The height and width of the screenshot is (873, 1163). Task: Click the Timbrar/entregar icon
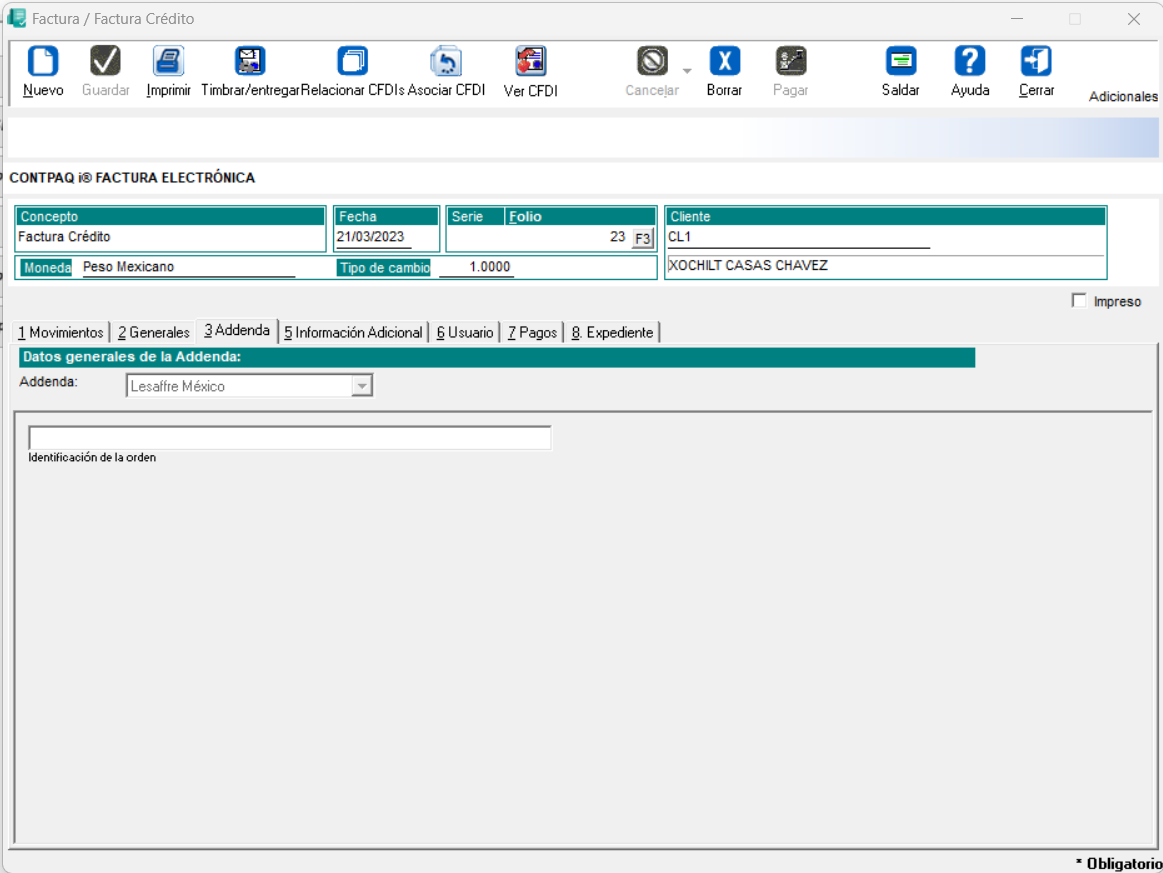click(250, 62)
